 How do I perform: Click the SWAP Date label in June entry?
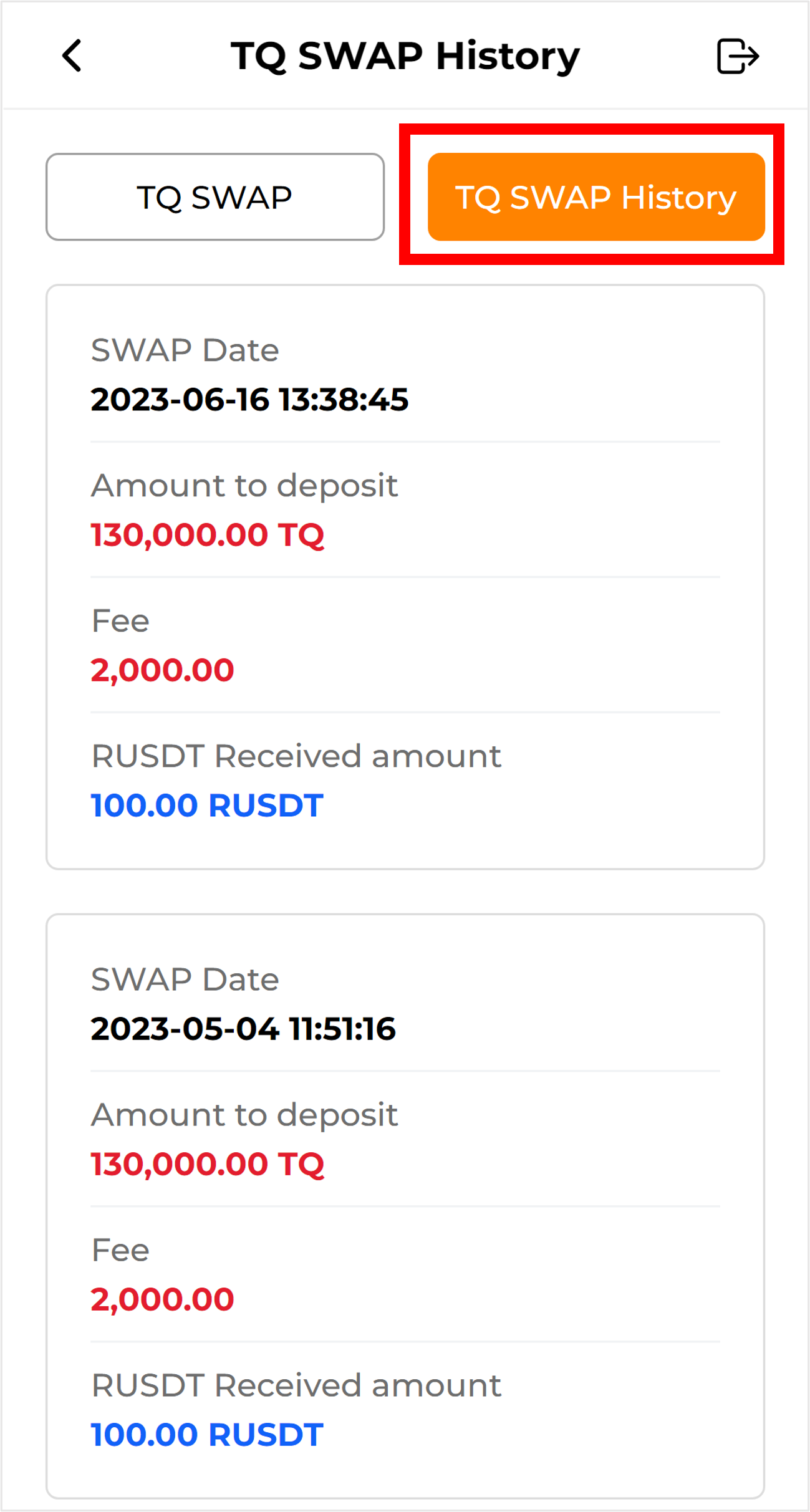[185, 350]
